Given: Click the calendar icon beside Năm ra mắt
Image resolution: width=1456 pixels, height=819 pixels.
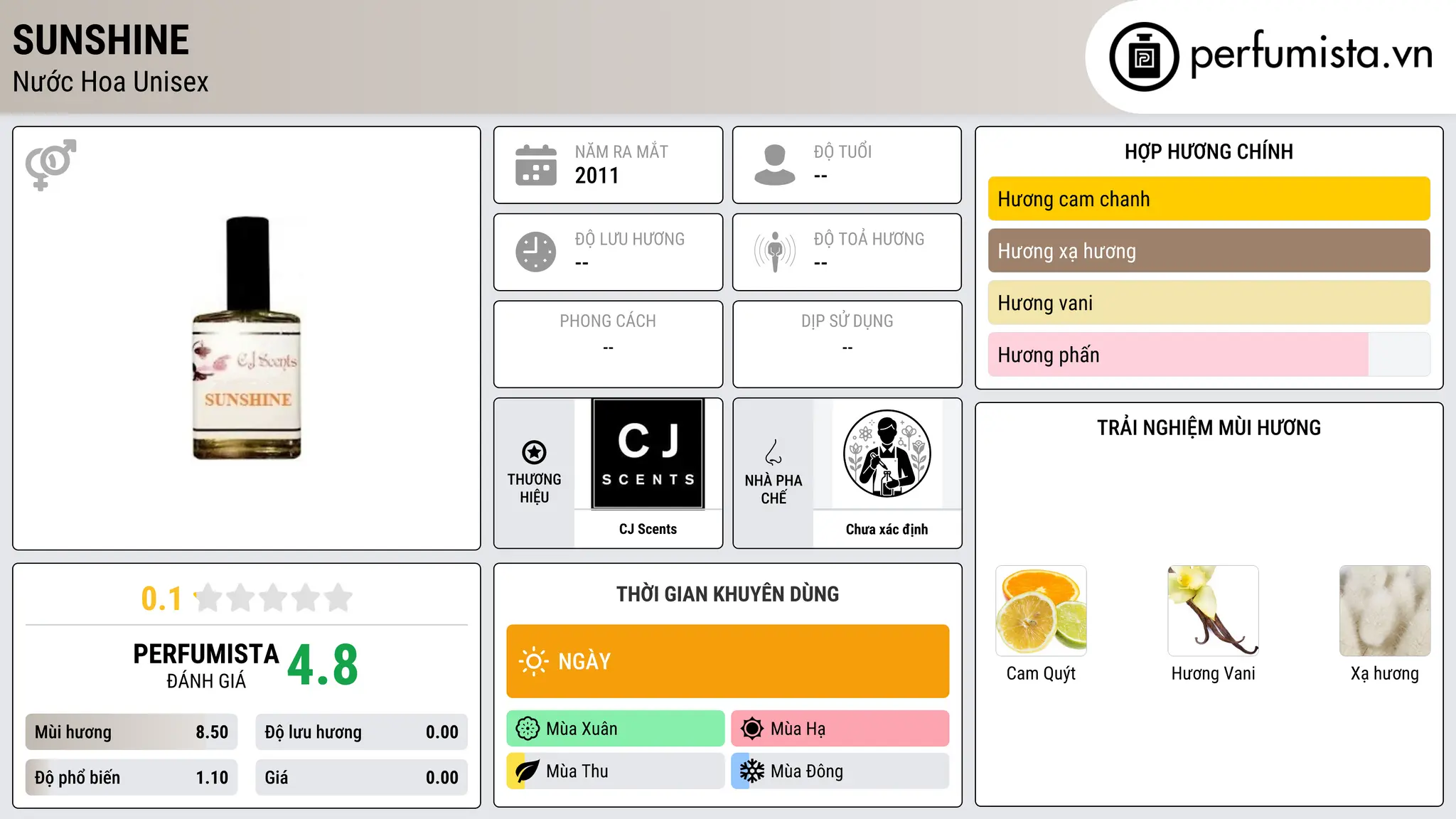Looking at the screenshot, I should 536,165.
